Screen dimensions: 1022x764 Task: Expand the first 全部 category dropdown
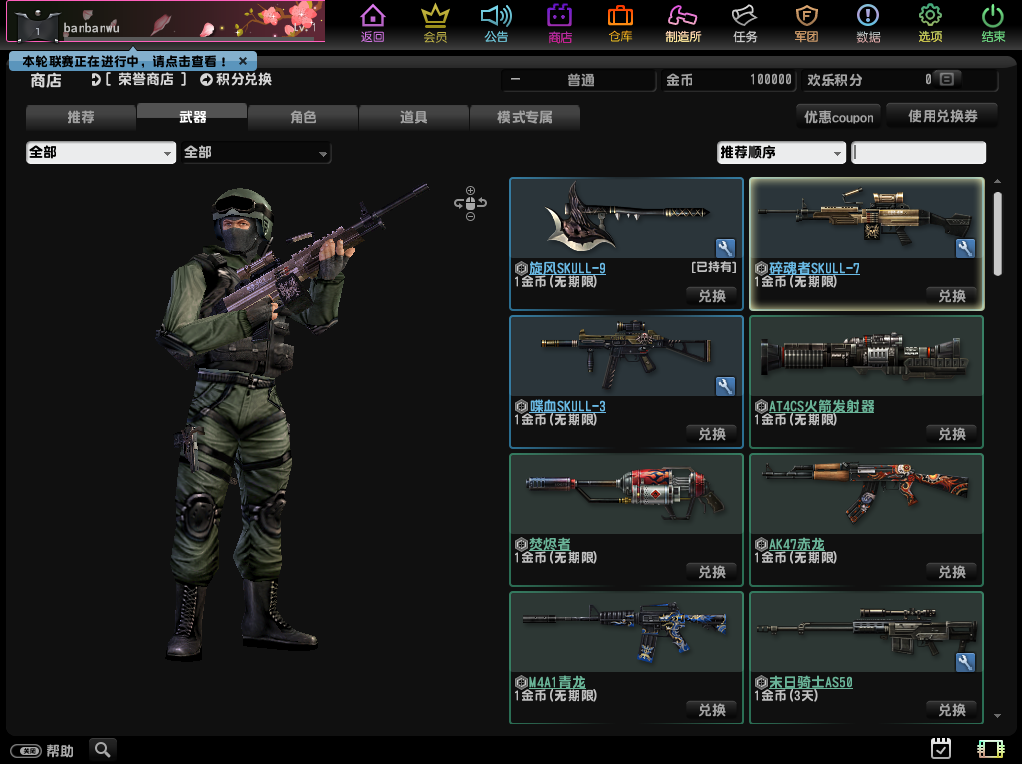click(101, 153)
